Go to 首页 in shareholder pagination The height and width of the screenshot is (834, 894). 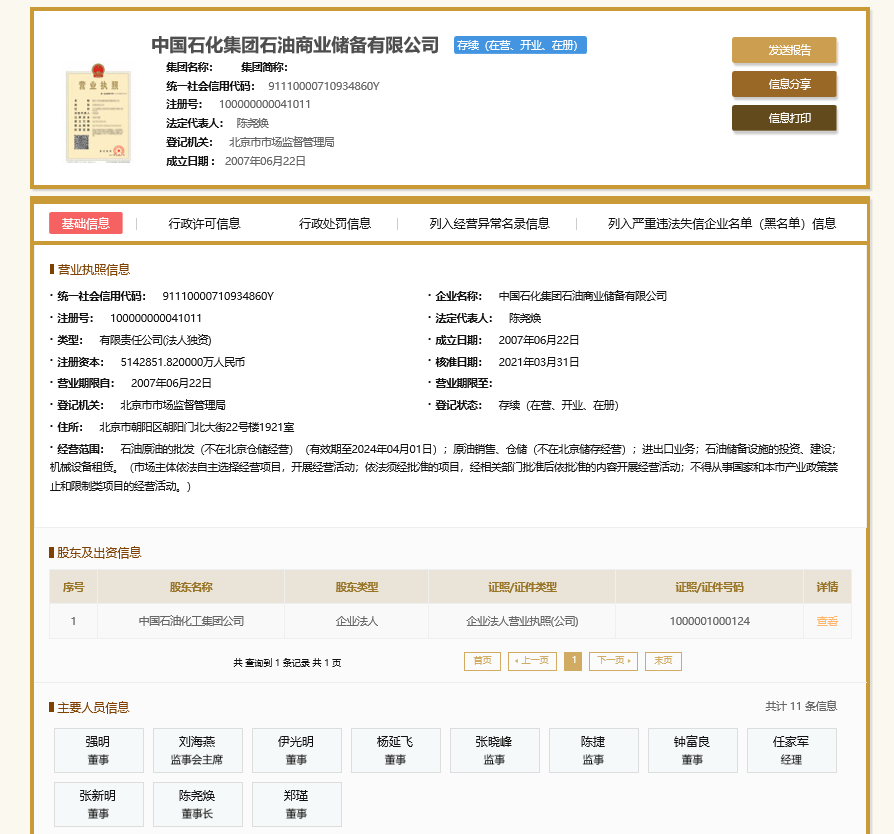(482, 661)
